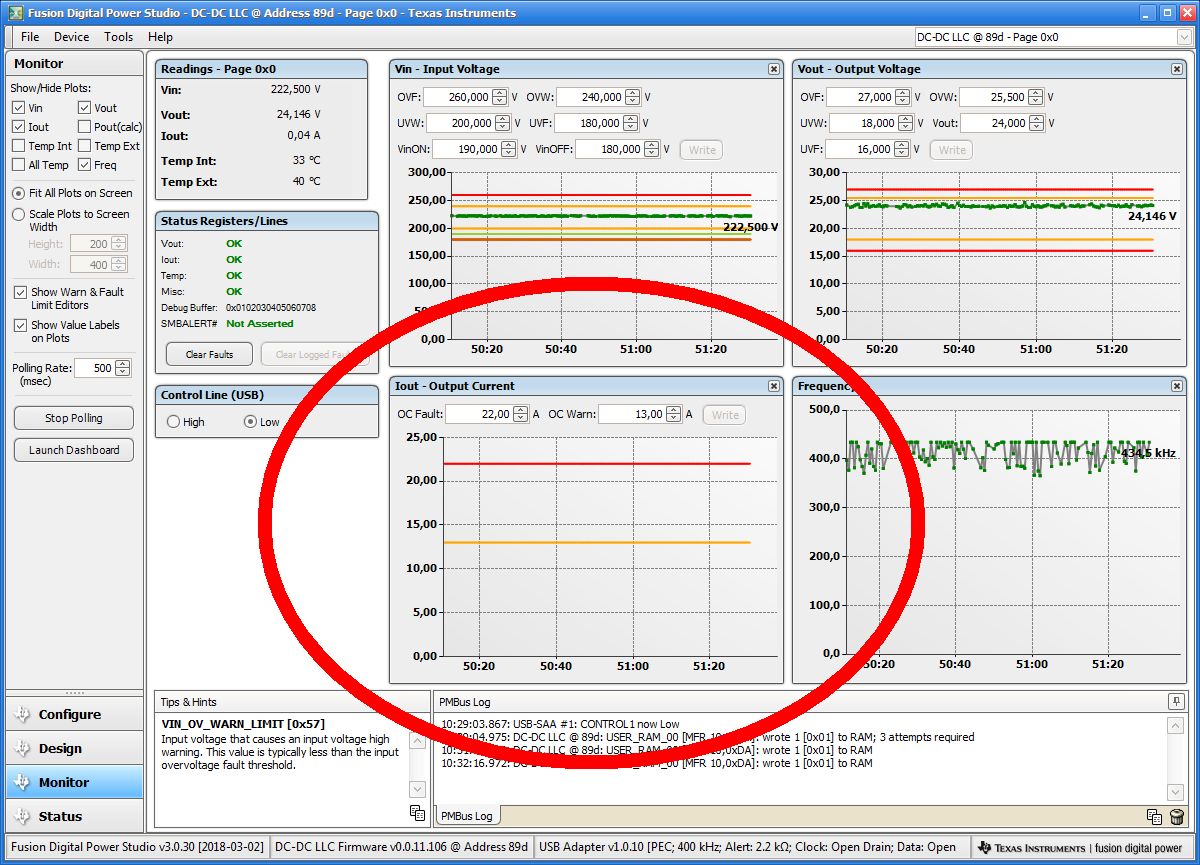Screen dimensions: 1200x865
Task: Click the Vout OVF value field
Action: (x=861, y=97)
